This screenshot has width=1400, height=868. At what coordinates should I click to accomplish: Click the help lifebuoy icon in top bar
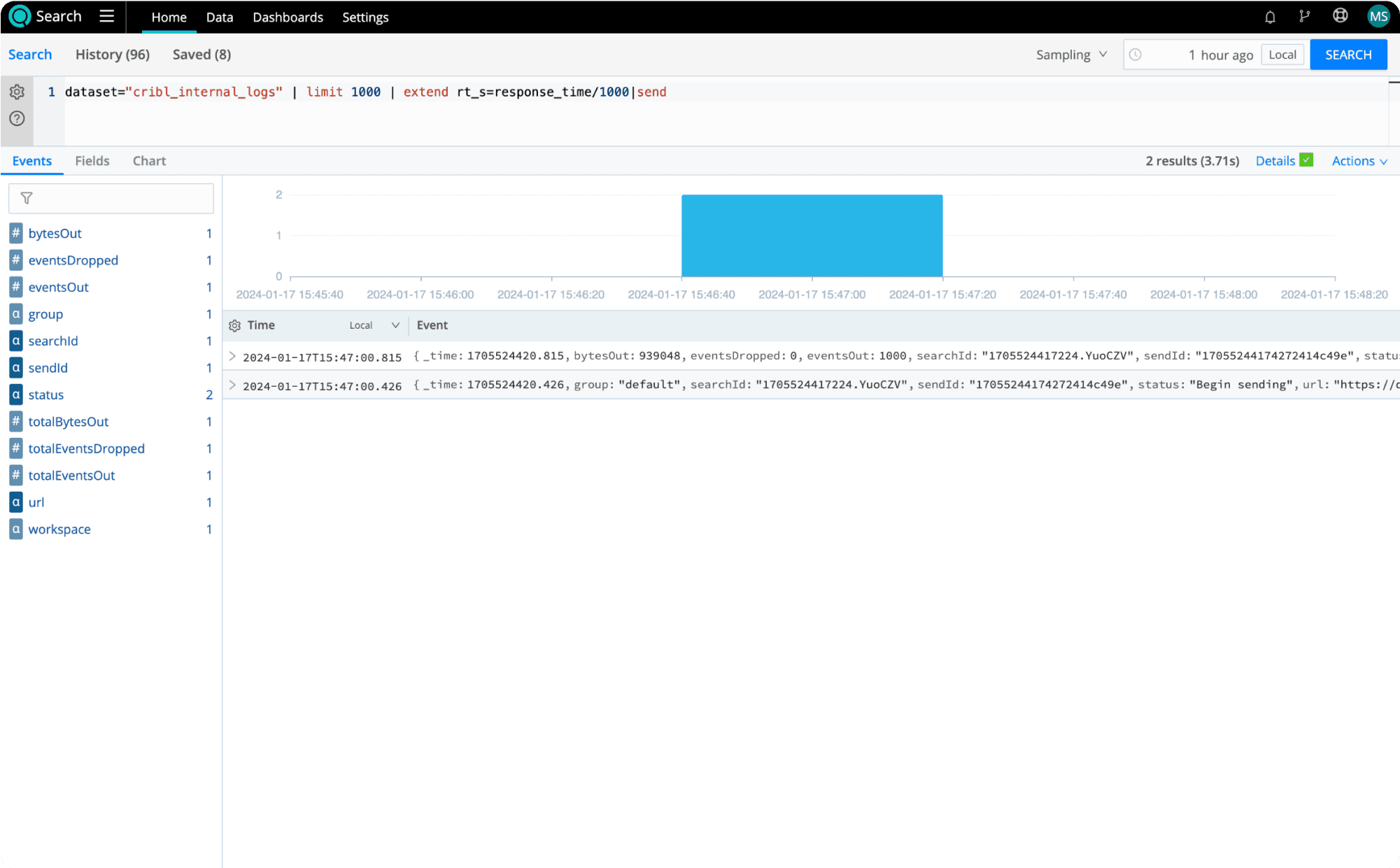(1340, 16)
